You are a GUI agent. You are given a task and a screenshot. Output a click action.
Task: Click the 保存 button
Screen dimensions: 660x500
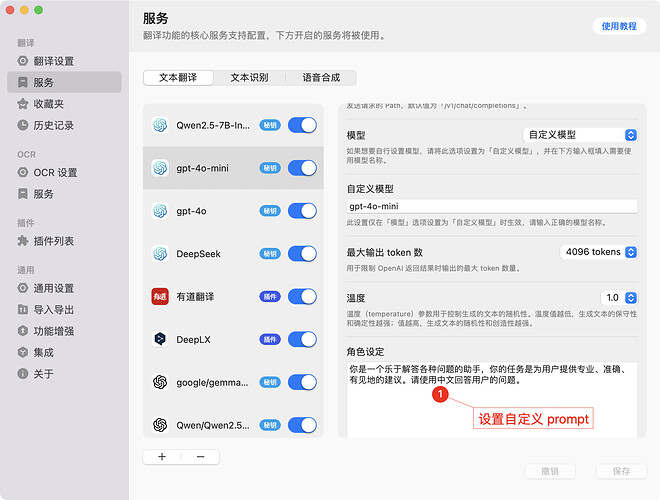621,471
